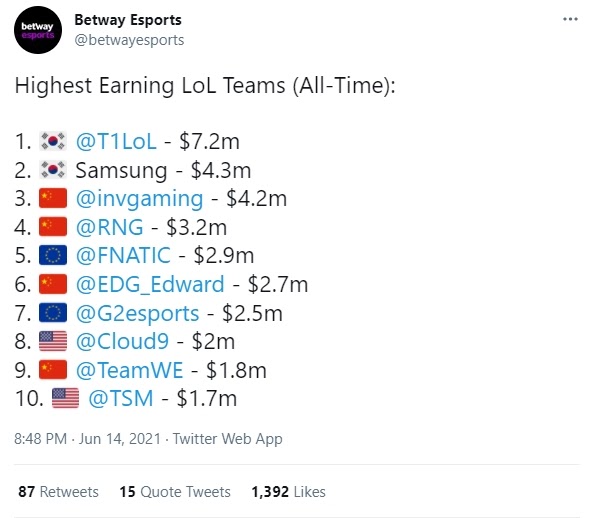592x518 pixels.
Task: Open the @FNATIC mention
Action: 123,256
